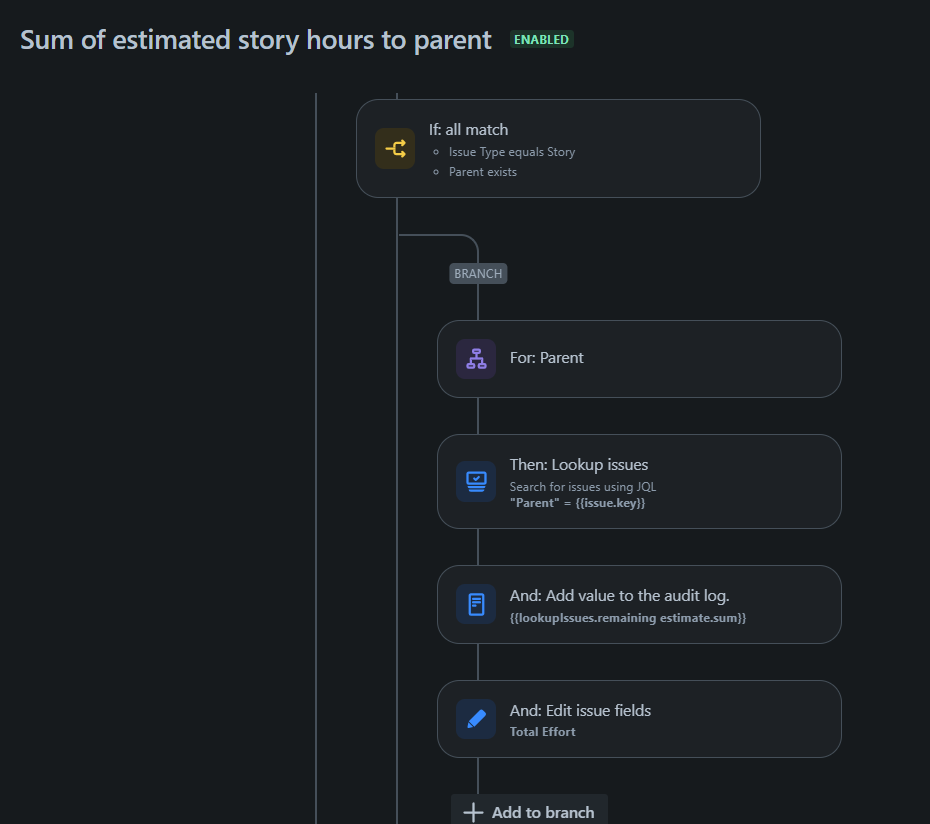Click the ENABLED status badge
This screenshot has height=824, width=930.
[x=542, y=39]
